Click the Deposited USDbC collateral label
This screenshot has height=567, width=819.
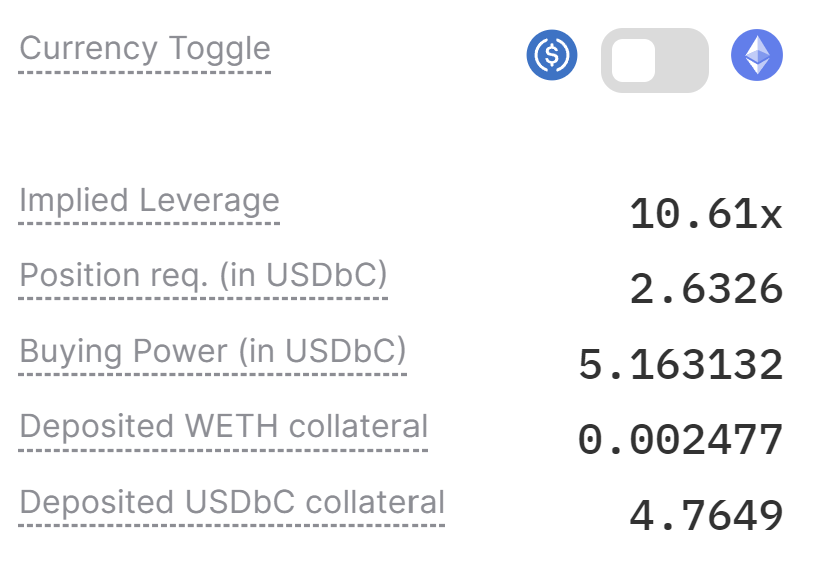pyautogui.click(x=232, y=501)
